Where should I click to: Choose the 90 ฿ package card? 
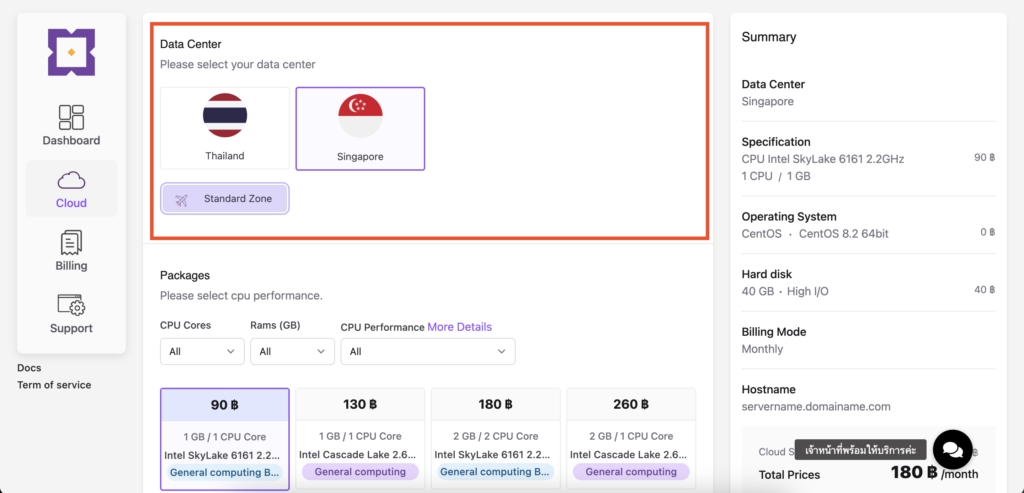click(x=225, y=438)
